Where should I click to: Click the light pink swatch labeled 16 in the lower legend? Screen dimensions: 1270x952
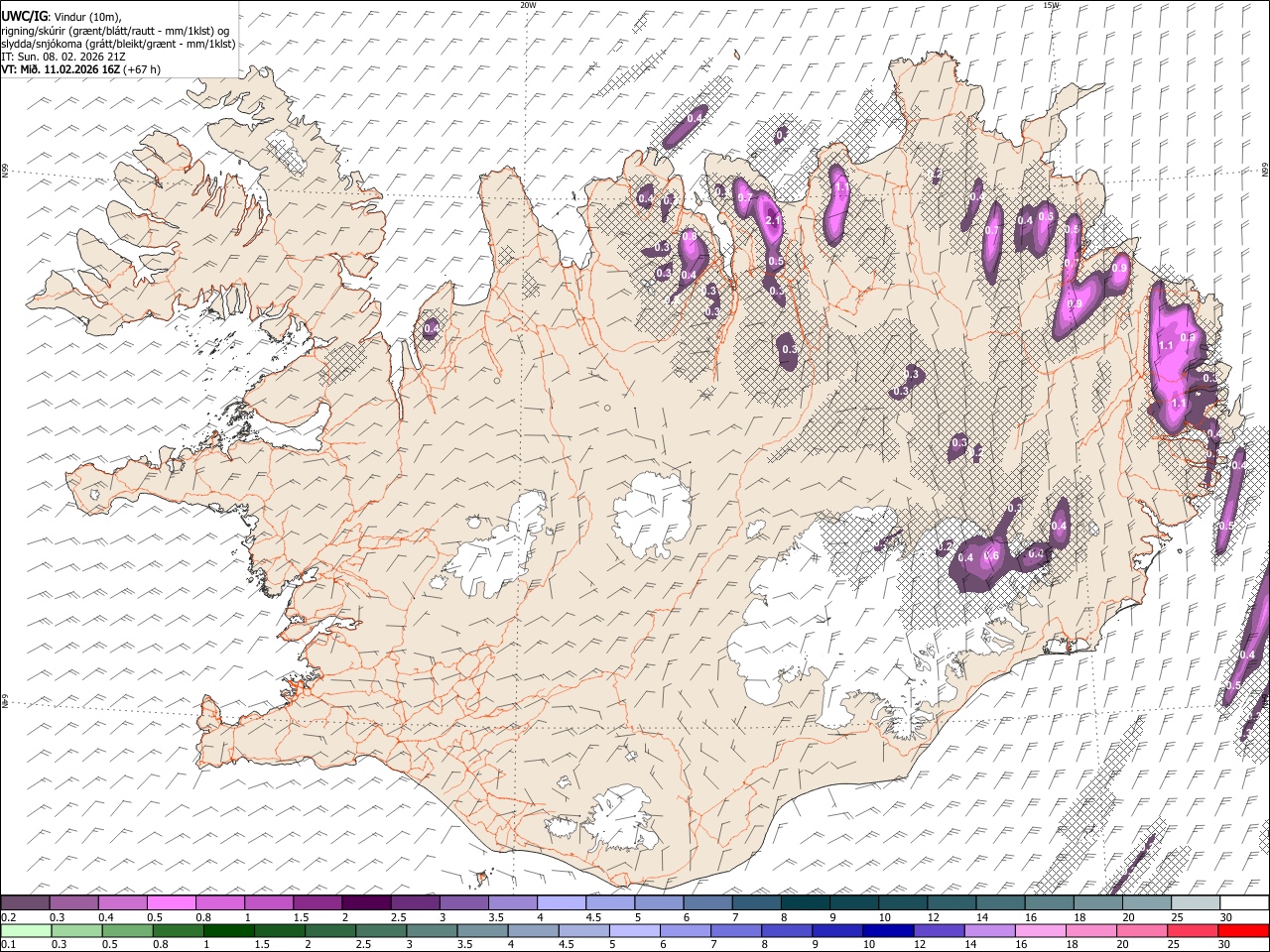(1040, 930)
